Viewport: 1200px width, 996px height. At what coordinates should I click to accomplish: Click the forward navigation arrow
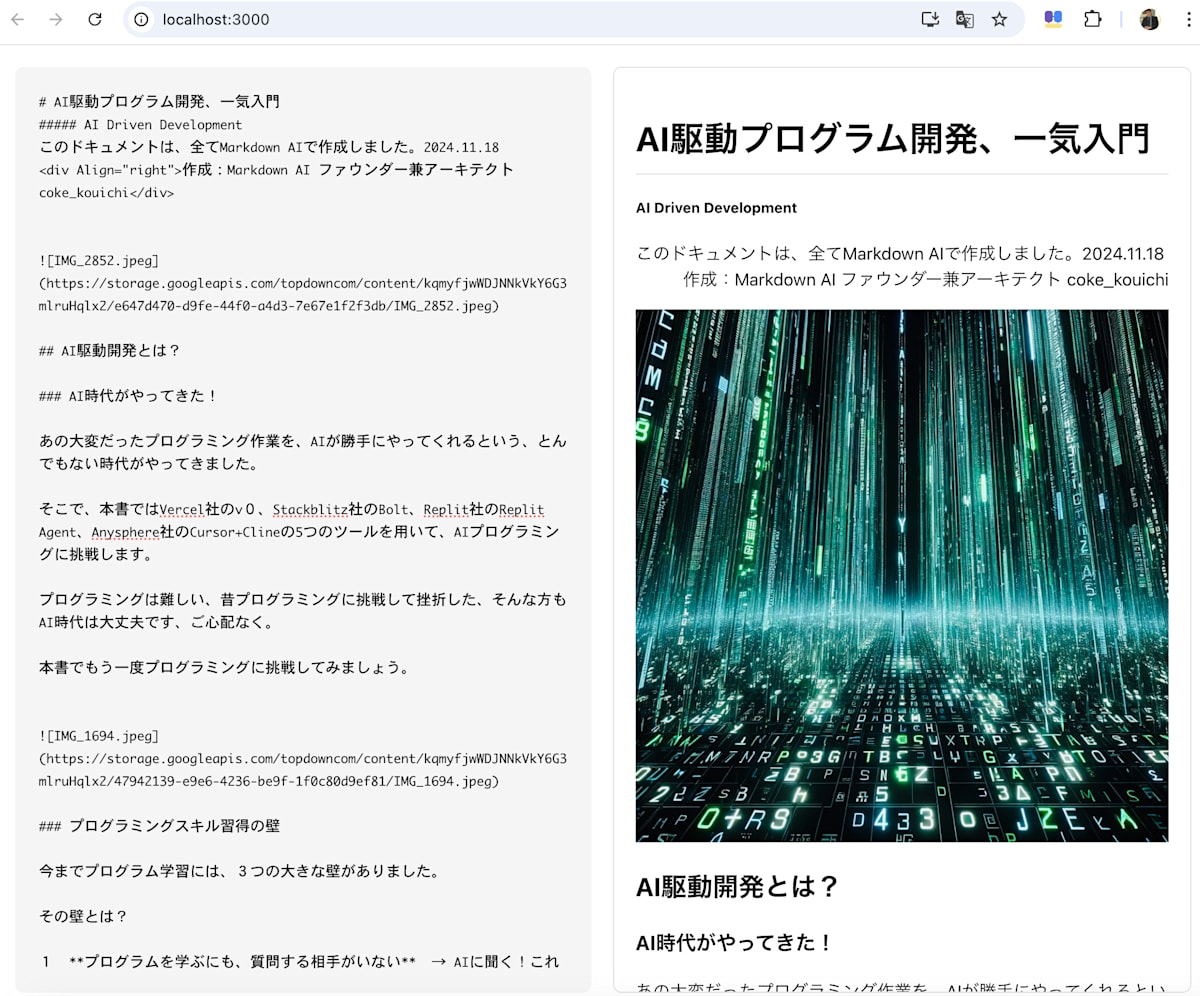(55, 19)
